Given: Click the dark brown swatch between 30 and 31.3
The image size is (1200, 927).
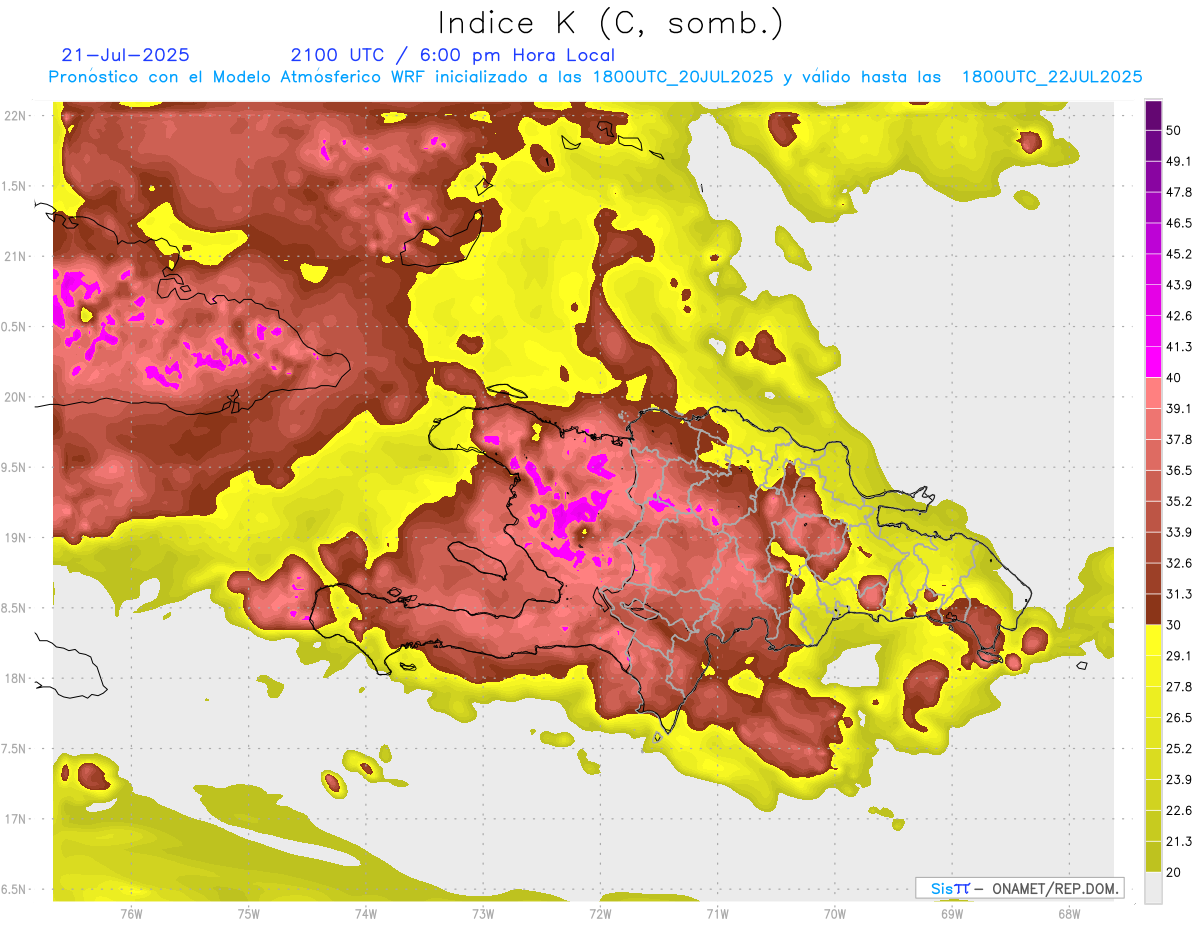Looking at the screenshot, I should coord(1153,609).
